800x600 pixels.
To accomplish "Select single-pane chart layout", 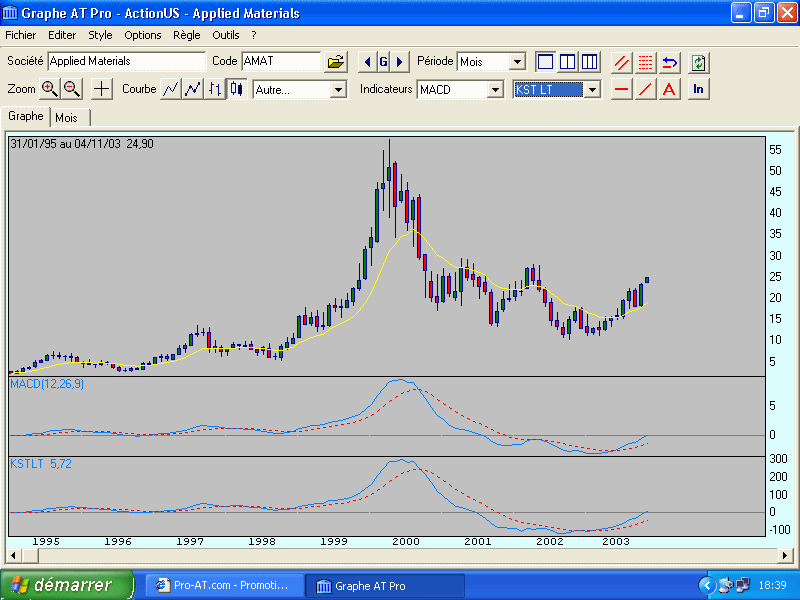I will coord(545,62).
